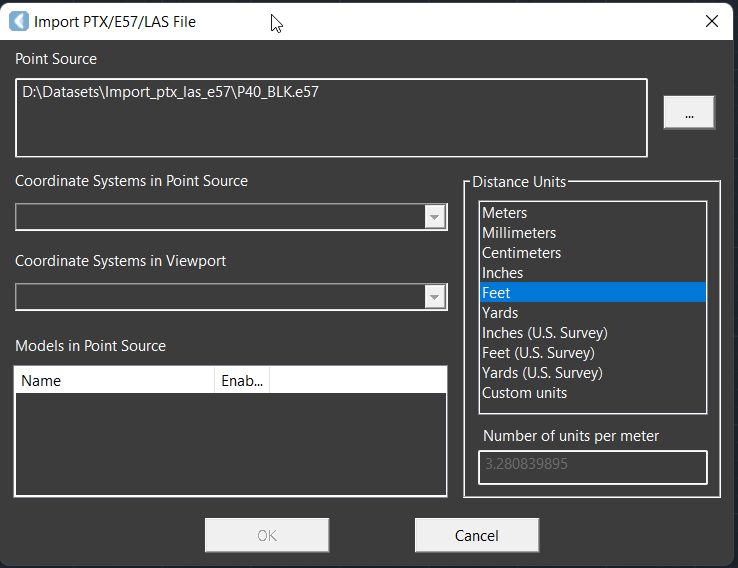Sort models by Name column header

114,381
